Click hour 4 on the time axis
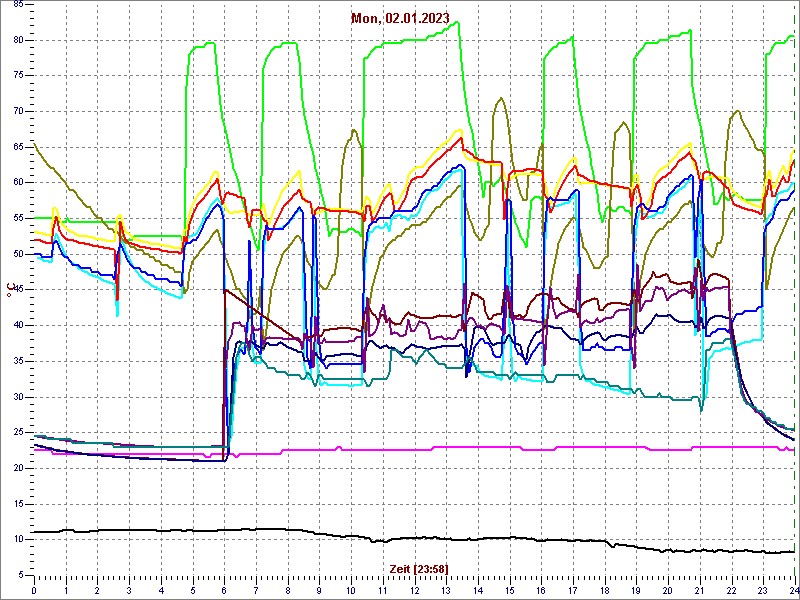The width and height of the screenshot is (800, 600). (161, 590)
